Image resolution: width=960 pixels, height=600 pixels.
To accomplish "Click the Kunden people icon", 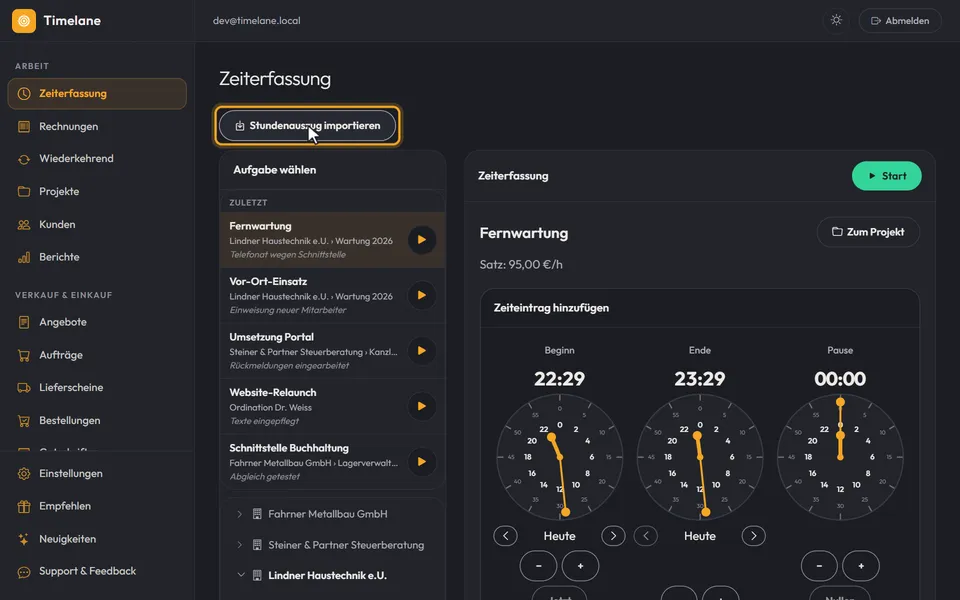I will pyautogui.click(x=24, y=225).
